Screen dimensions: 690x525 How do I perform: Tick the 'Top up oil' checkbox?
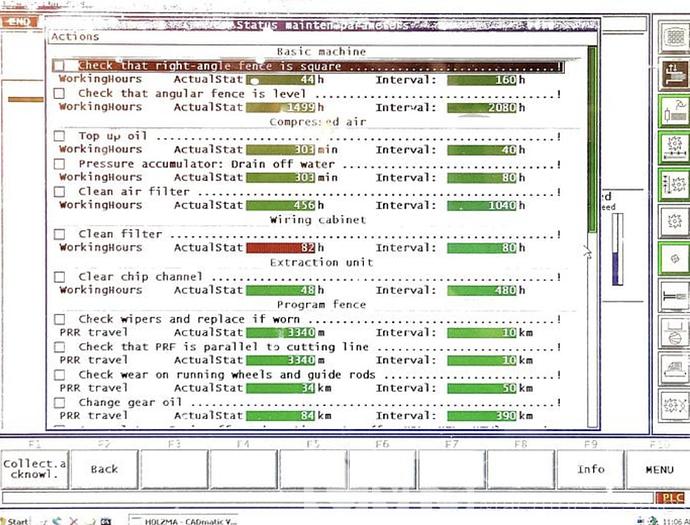pos(59,136)
